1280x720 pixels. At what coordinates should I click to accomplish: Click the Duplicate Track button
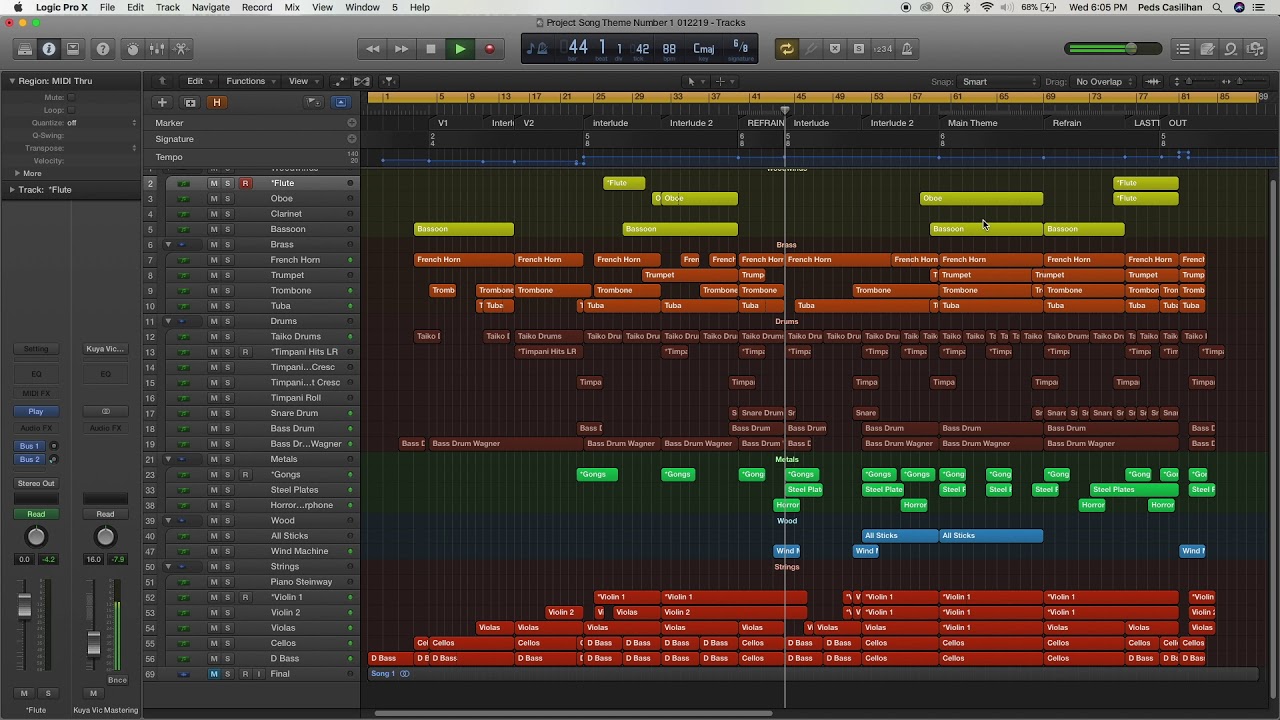click(x=190, y=102)
